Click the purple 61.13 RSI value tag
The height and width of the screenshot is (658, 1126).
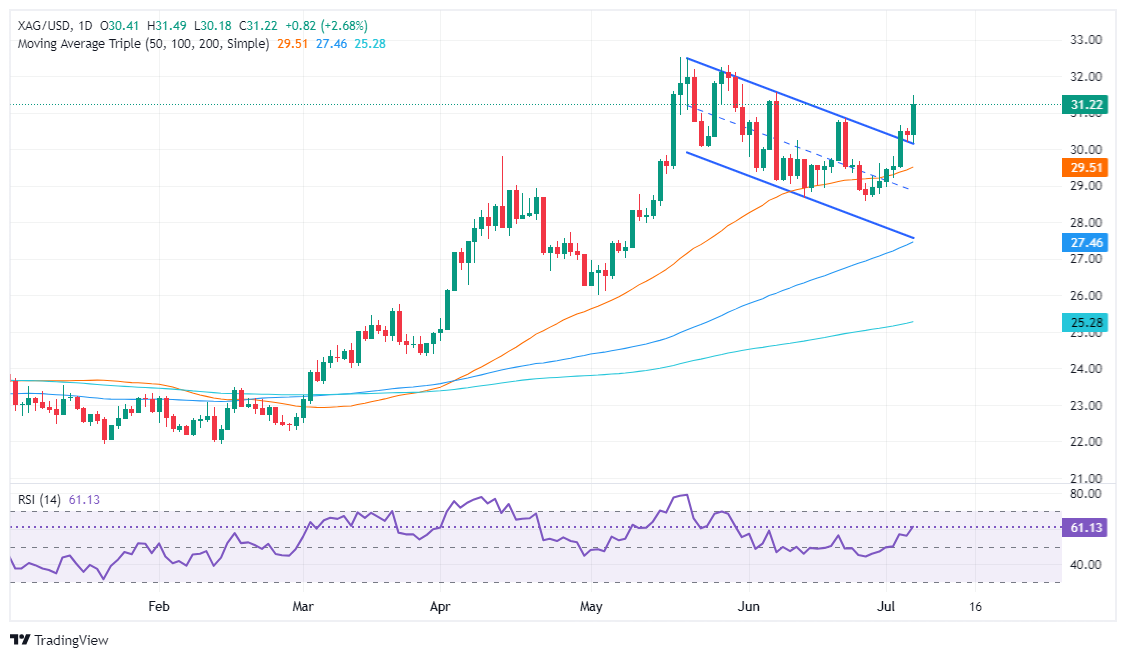pyautogui.click(x=1085, y=528)
